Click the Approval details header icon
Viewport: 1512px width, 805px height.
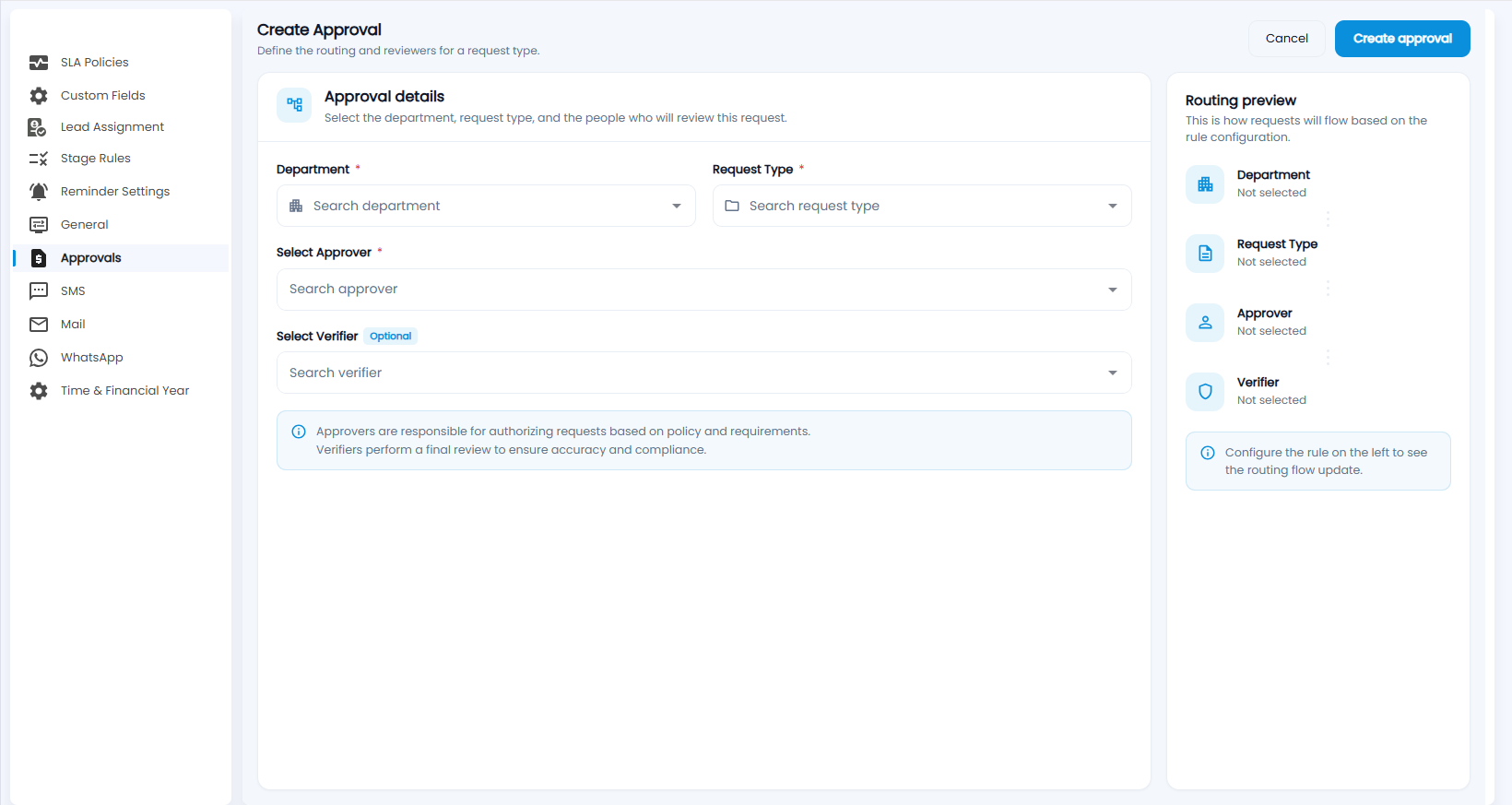(294, 105)
